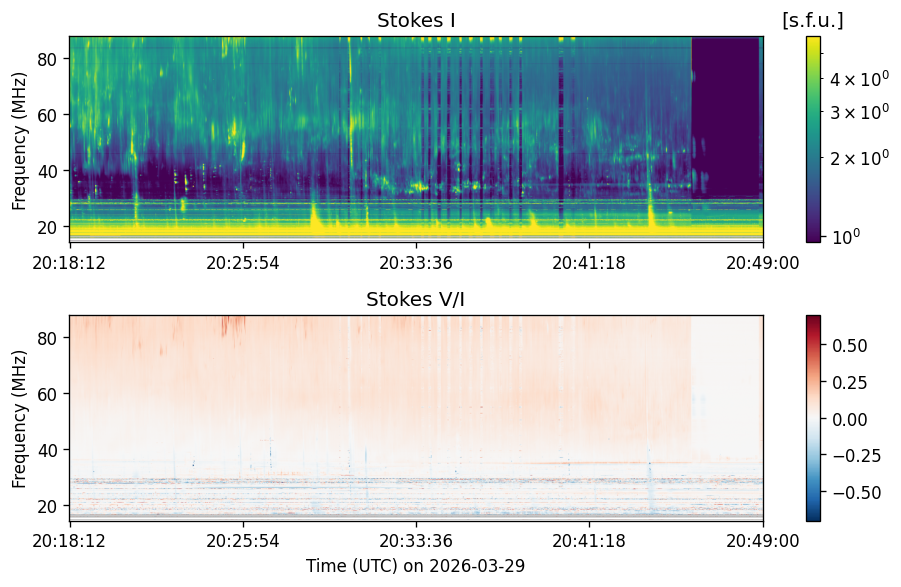Click the 60 MHz tick on Stokes I axis

(x=48, y=115)
